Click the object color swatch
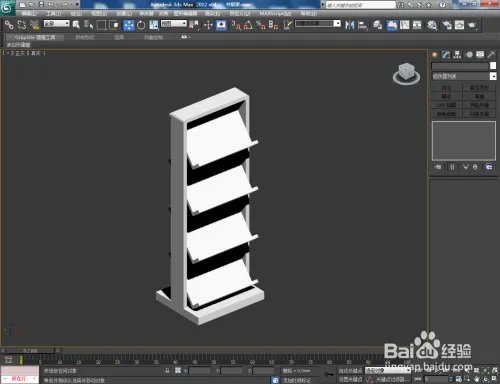The image size is (500, 384). (x=493, y=66)
